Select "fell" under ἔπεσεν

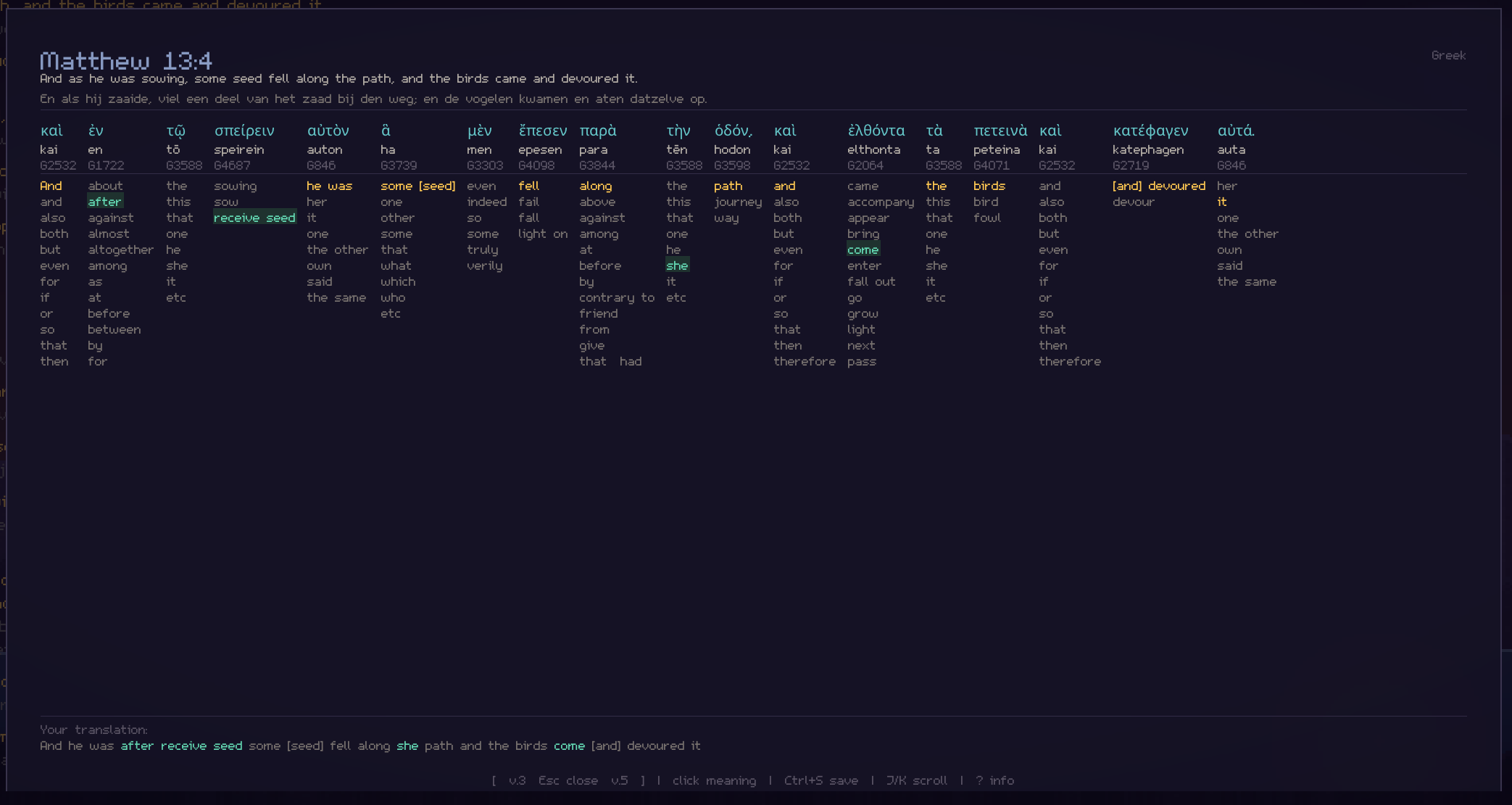tap(529, 186)
